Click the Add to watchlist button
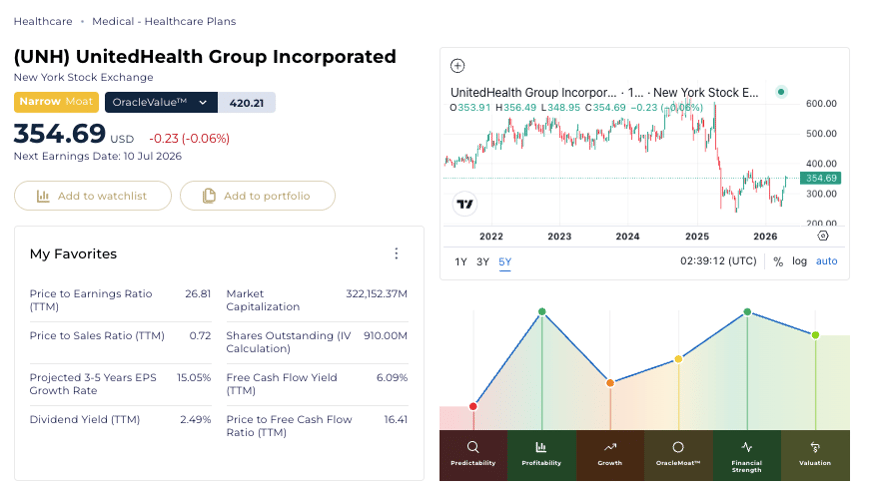888x492 pixels. pos(93,196)
